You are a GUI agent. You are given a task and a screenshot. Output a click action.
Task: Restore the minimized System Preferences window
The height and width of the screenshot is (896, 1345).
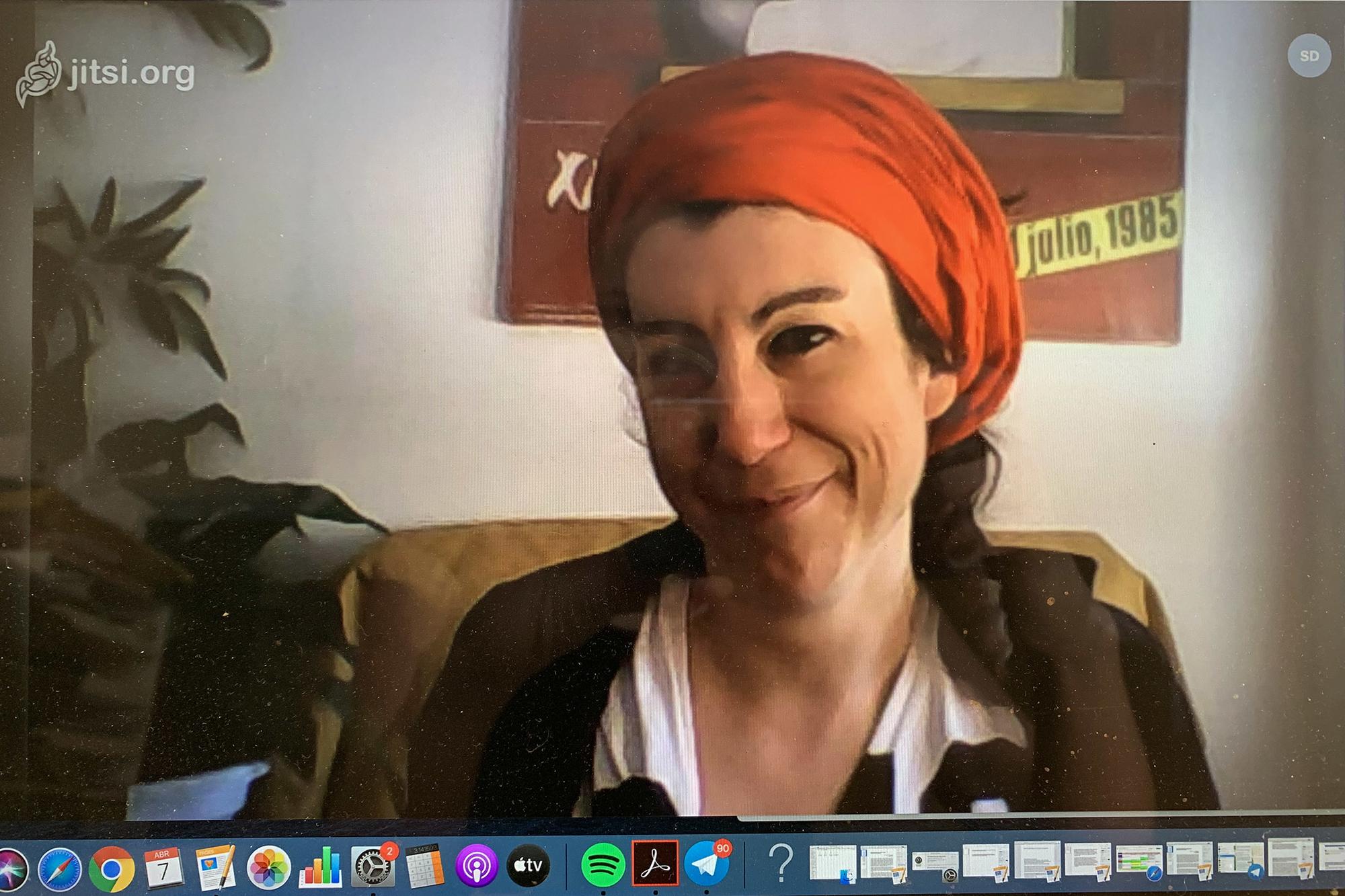(935, 864)
